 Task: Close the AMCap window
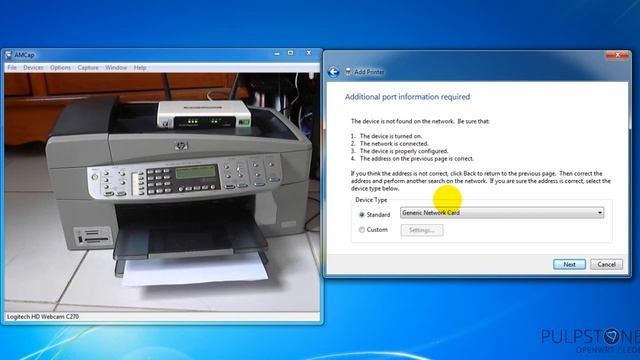coord(309,53)
